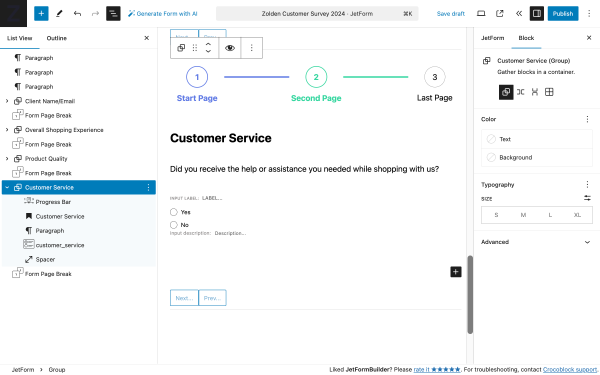Close the settings sidebar

pyautogui.click(x=589, y=38)
